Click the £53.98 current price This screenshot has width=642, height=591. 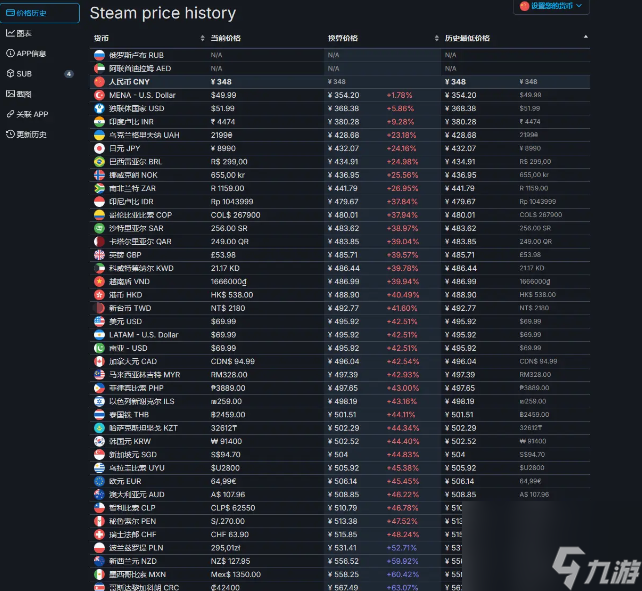pyautogui.click(x=223, y=255)
